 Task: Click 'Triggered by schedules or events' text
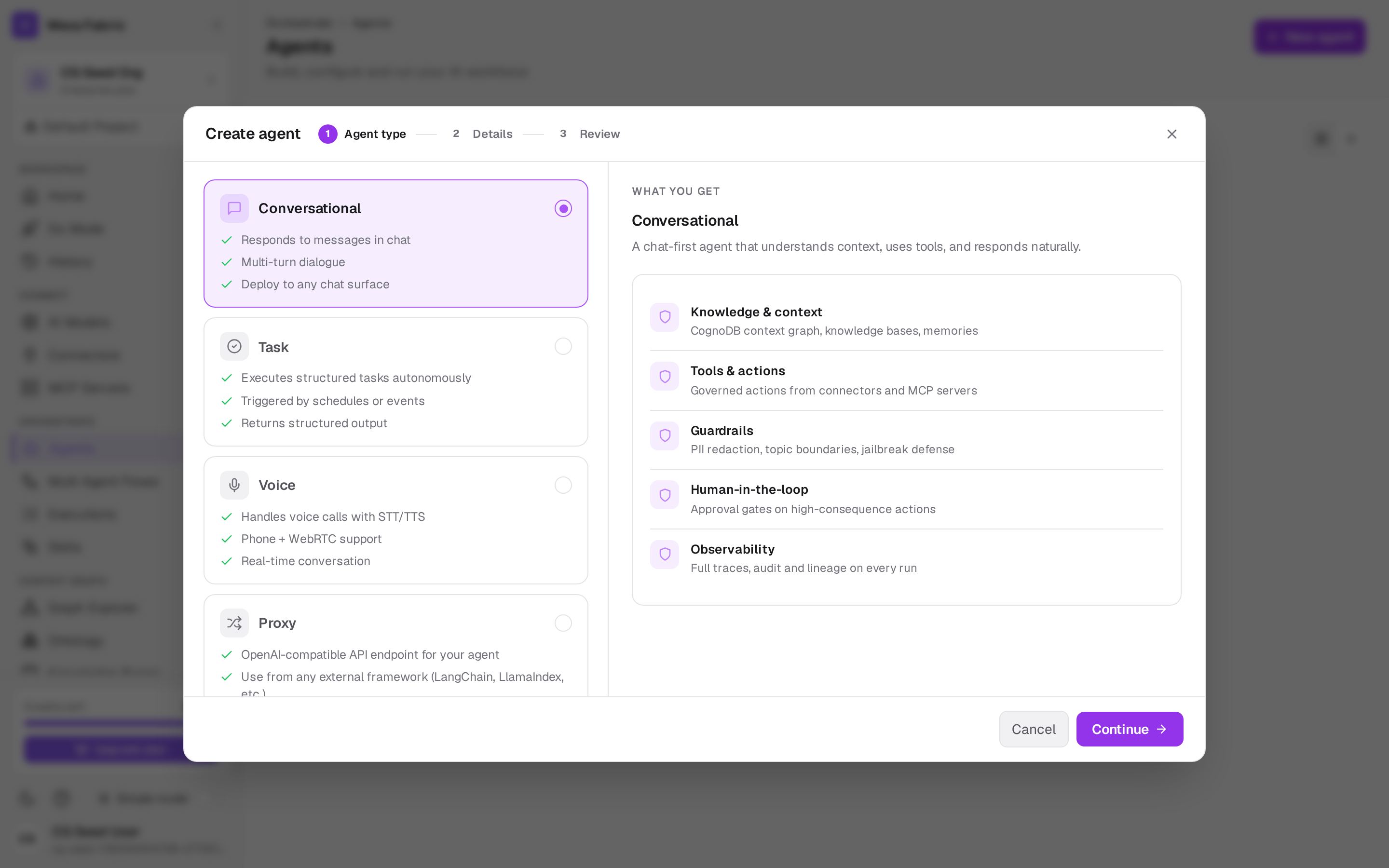(x=333, y=401)
